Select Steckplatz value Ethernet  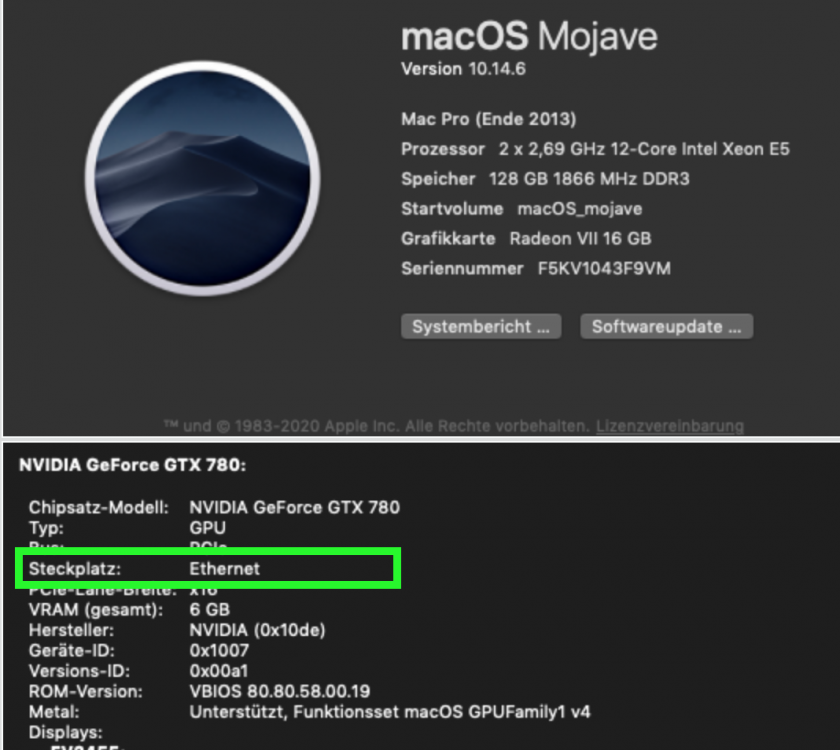(x=224, y=568)
